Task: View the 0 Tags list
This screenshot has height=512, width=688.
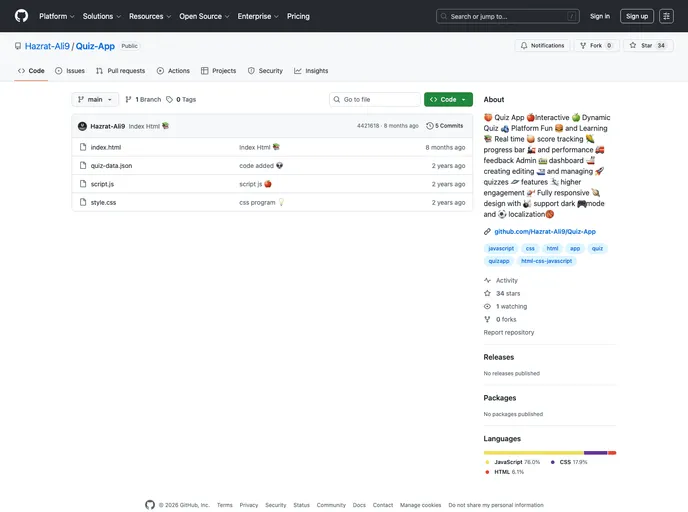Action: pos(181,100)
